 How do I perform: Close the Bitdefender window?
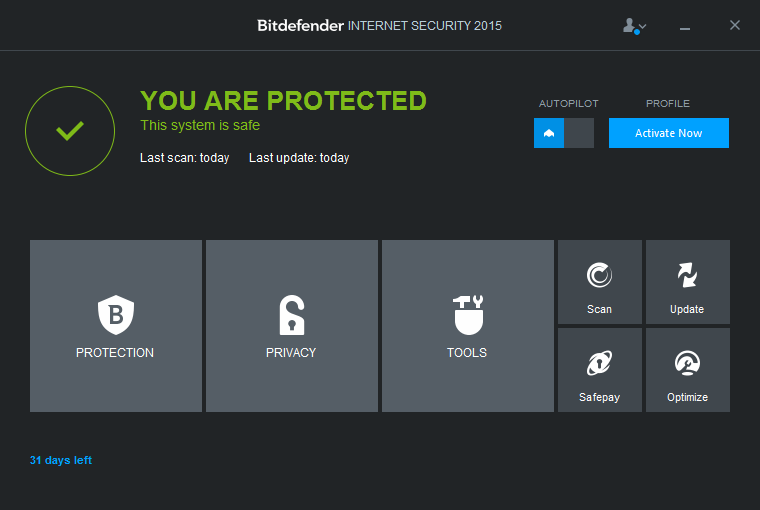(x=735, y=25)
